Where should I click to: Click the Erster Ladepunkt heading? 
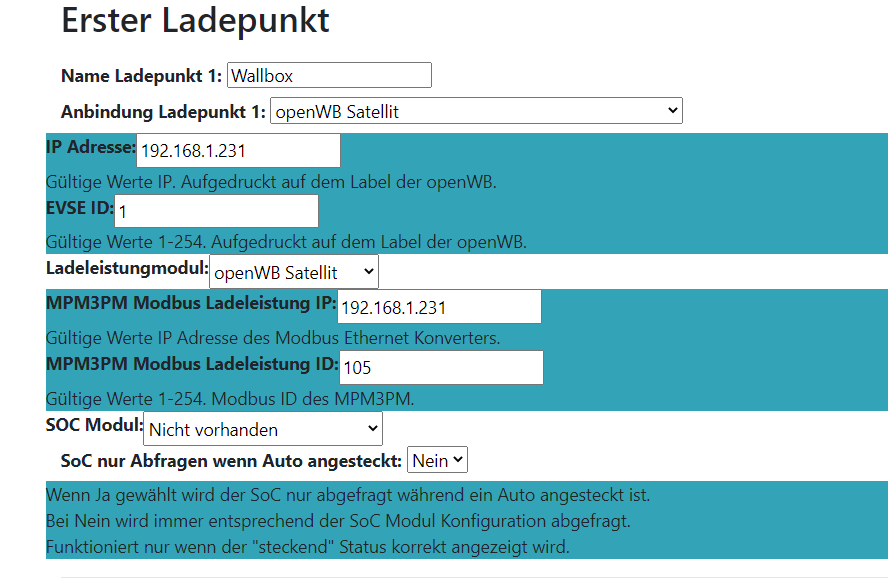[195, 21]
